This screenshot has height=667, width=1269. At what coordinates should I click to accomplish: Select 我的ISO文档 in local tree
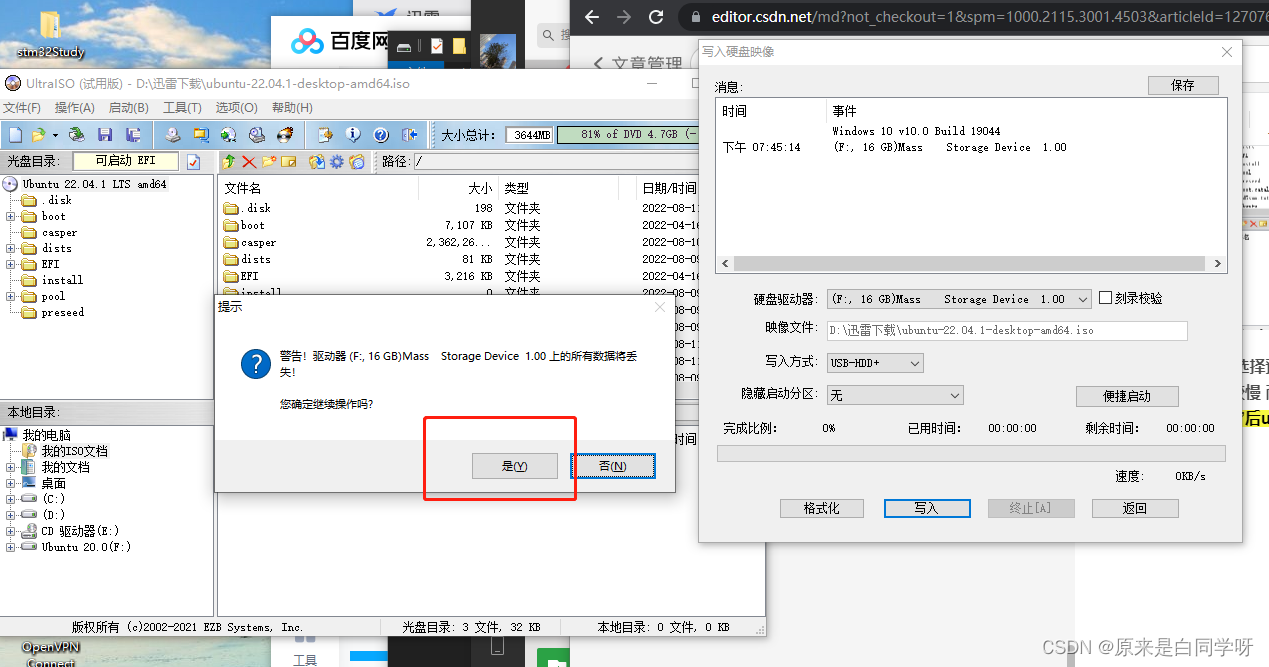pos(74,451)
